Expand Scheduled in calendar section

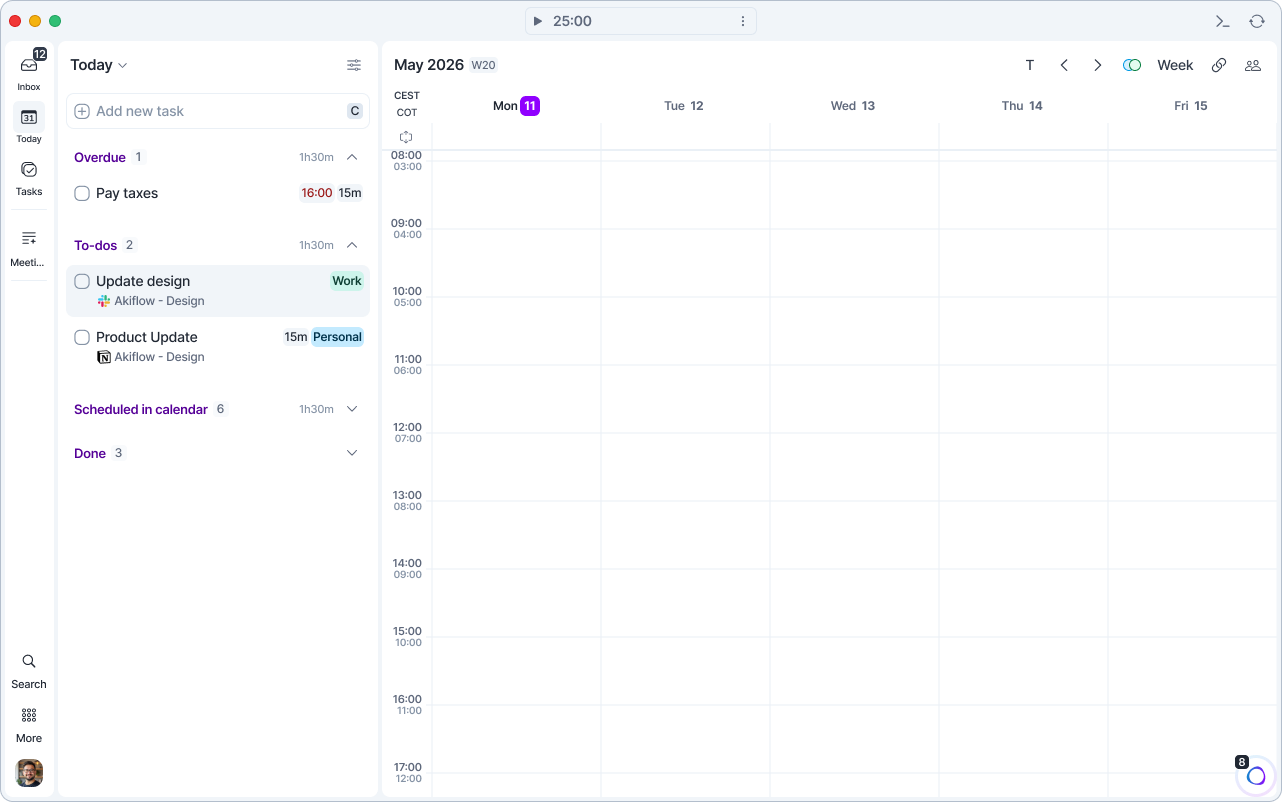click(x=352, y=409)
